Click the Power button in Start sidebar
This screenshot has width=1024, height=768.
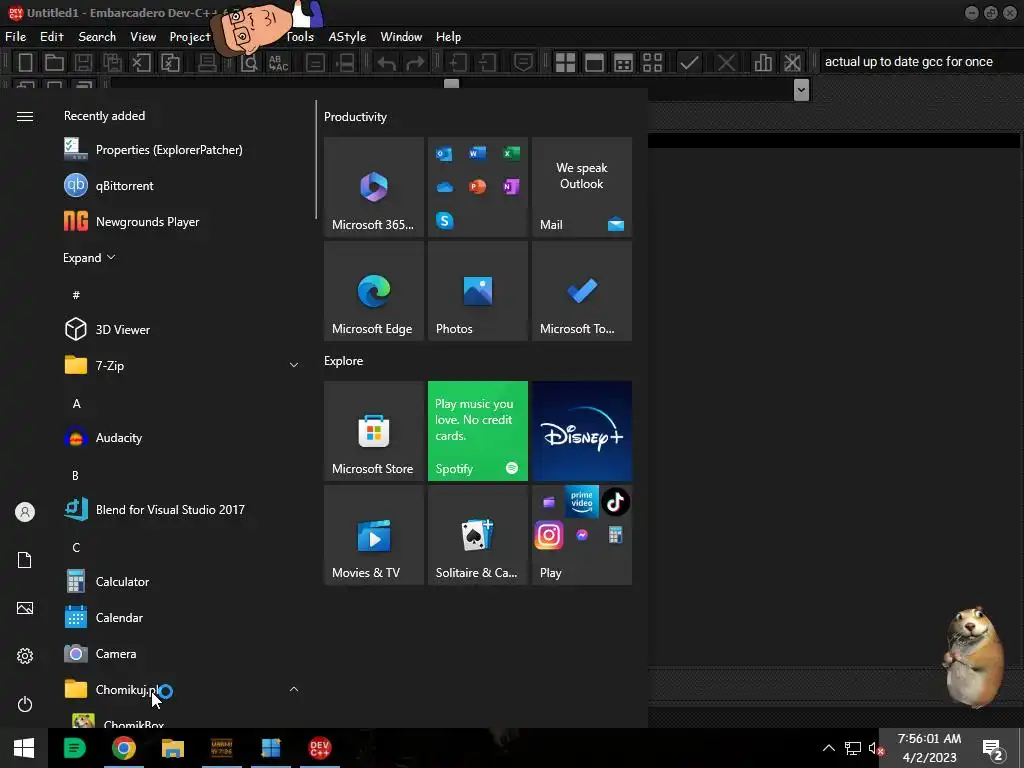(x=25, y=704)
